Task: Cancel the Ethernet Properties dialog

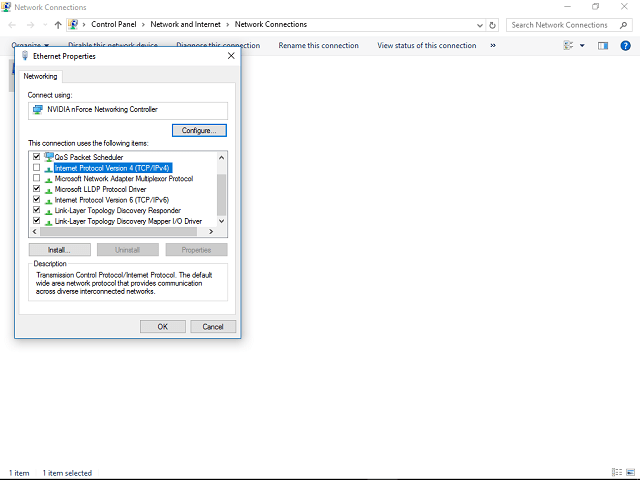Action: coord(213,327)
